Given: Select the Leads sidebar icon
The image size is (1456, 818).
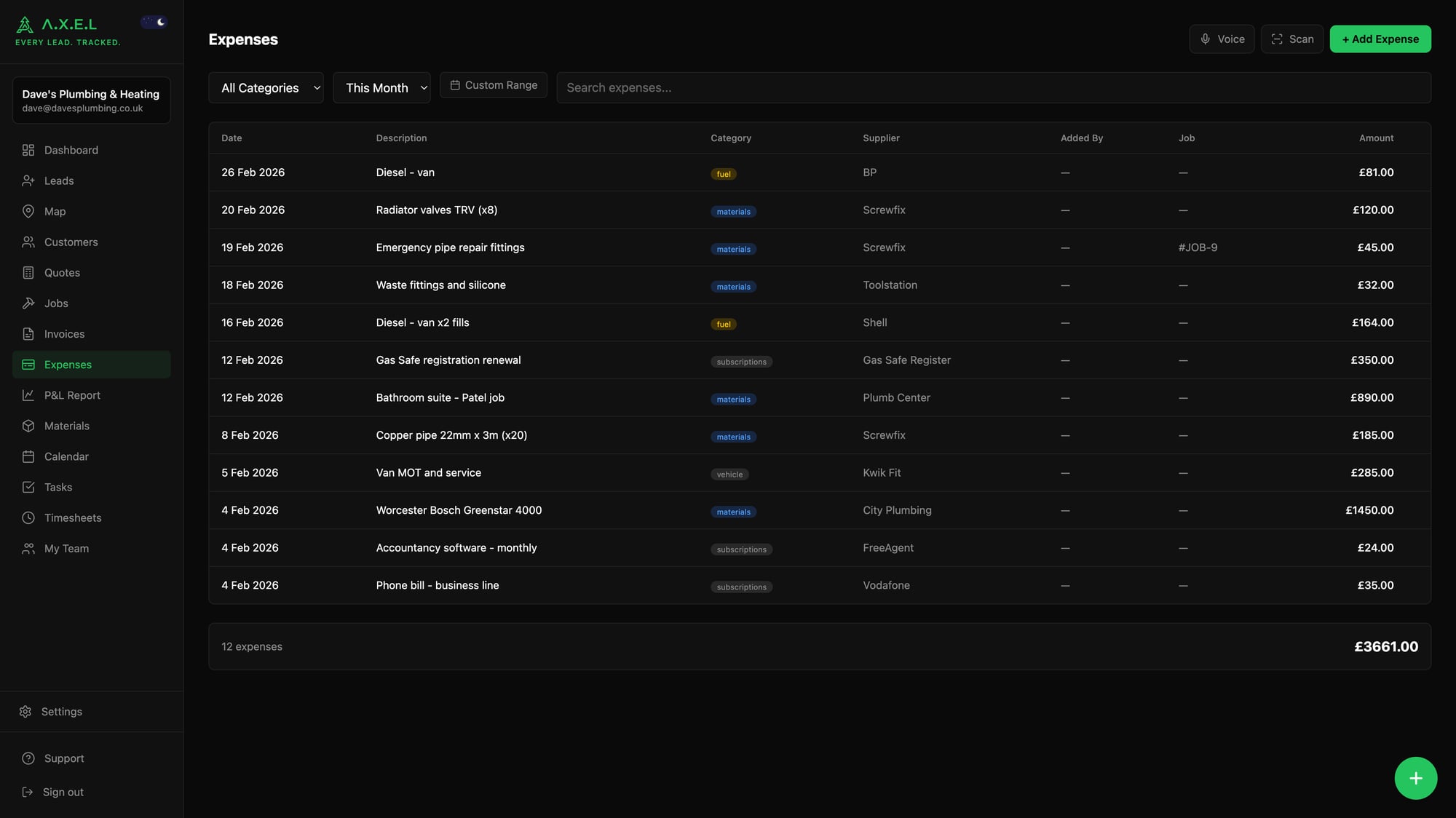Looking at the screenshot, I should (x=29, y=180).
